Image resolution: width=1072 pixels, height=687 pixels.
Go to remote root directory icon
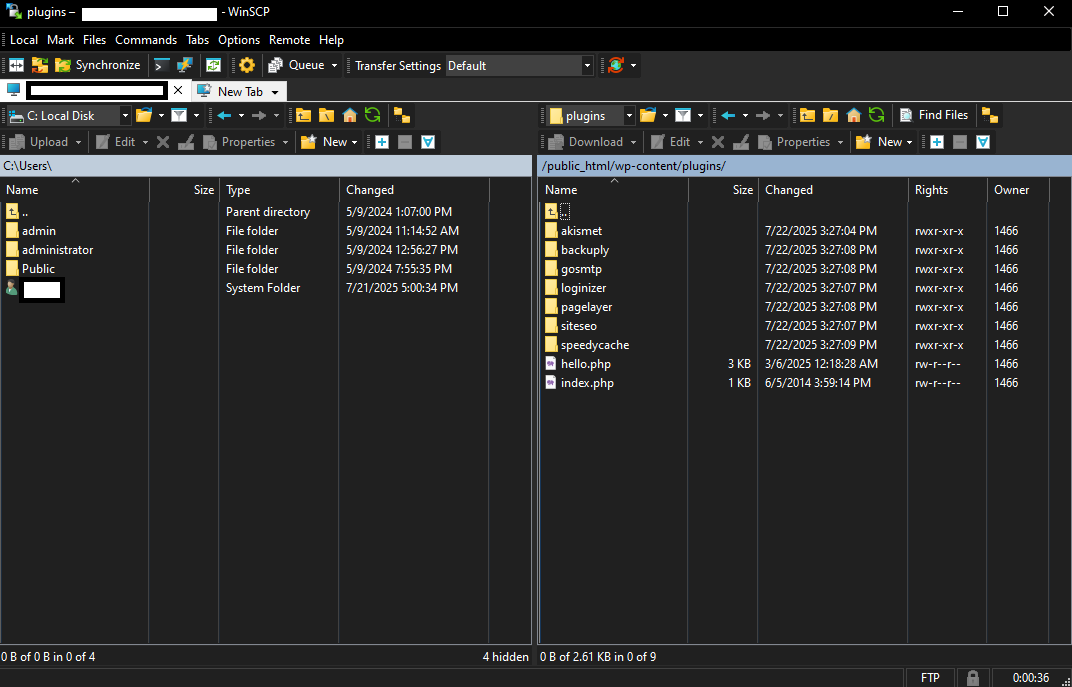point(831,115)
